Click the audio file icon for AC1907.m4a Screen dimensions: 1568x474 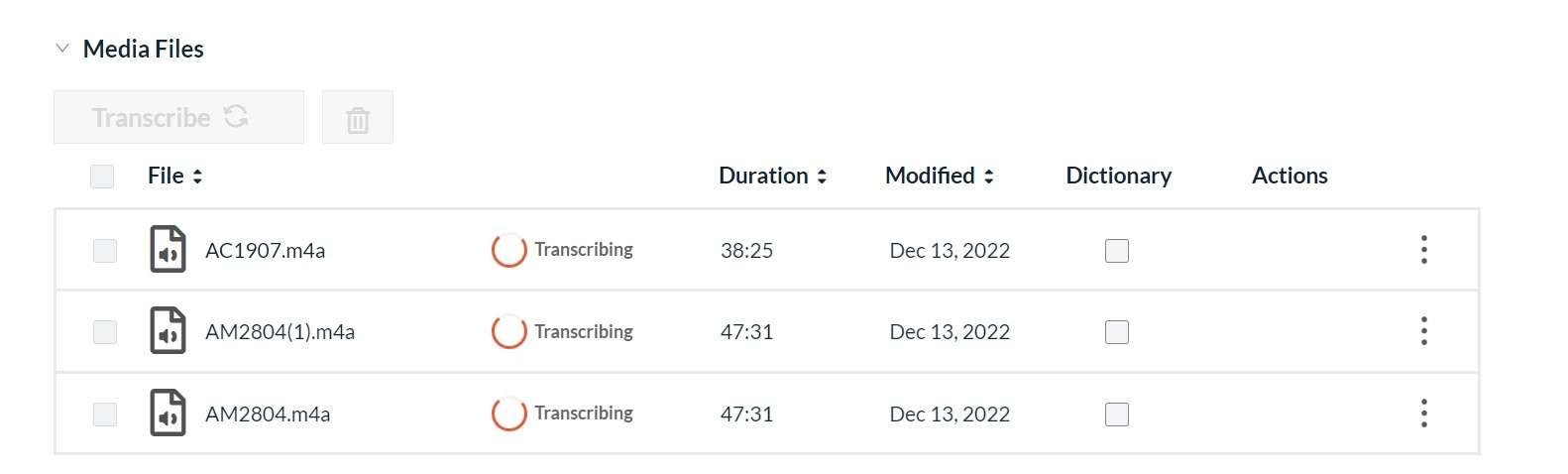[x=168, y=249]
